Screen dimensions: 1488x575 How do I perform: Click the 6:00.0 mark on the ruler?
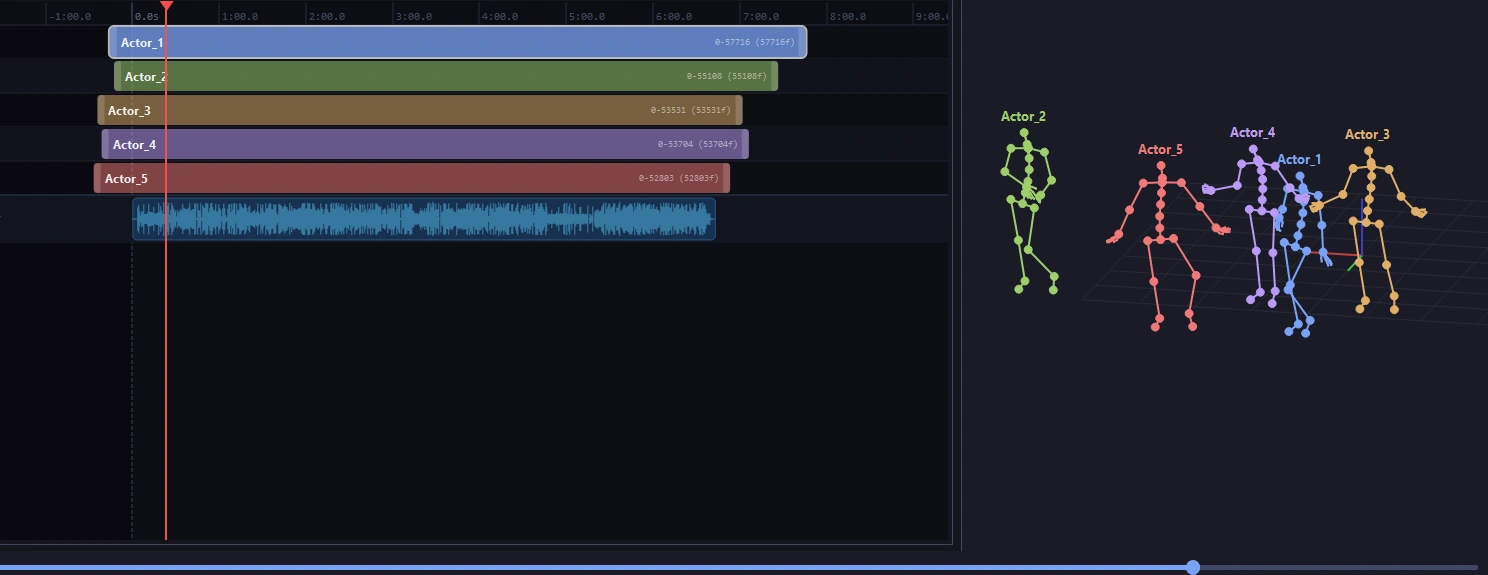pyautogui.click(x=674, y=17)
